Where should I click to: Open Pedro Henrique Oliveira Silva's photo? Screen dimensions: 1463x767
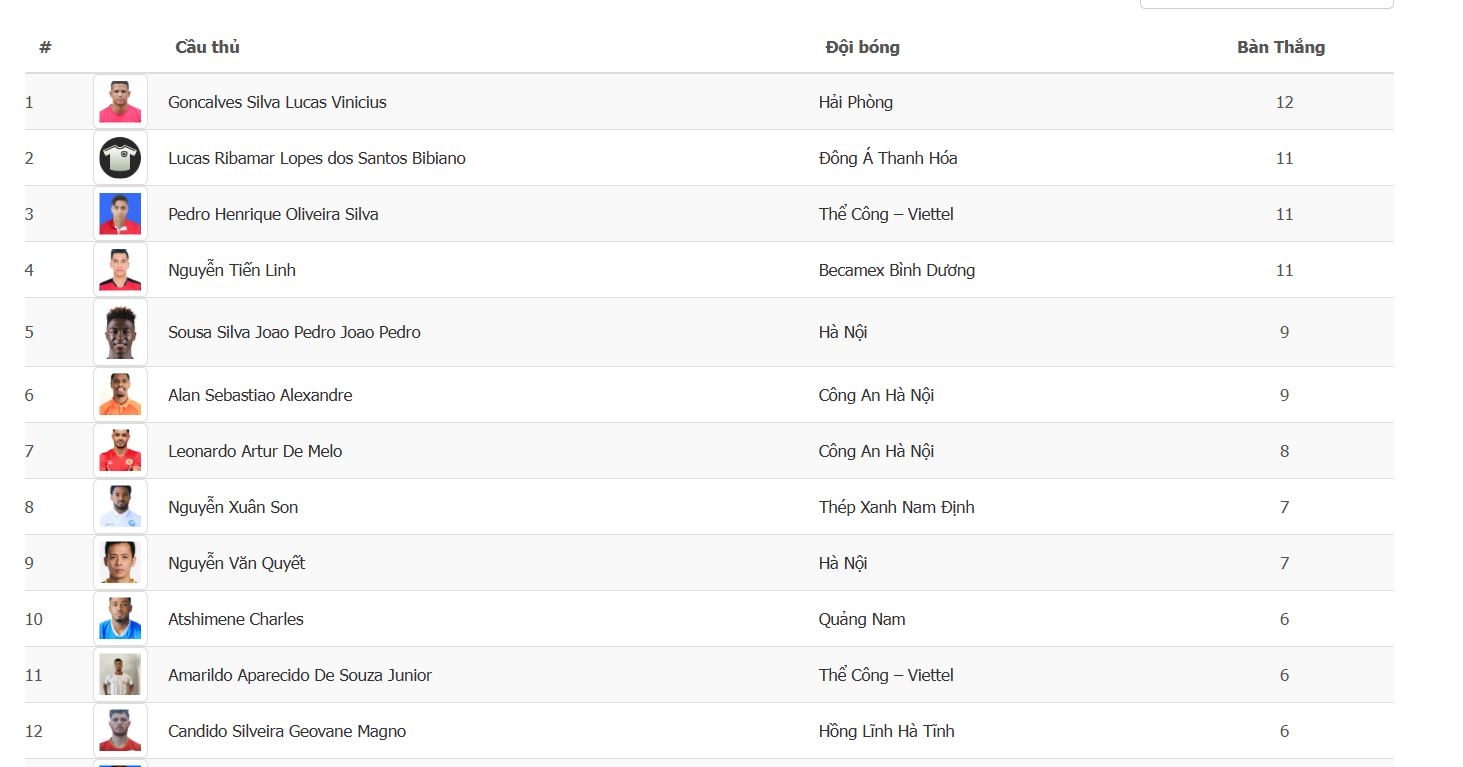(120, 214)
